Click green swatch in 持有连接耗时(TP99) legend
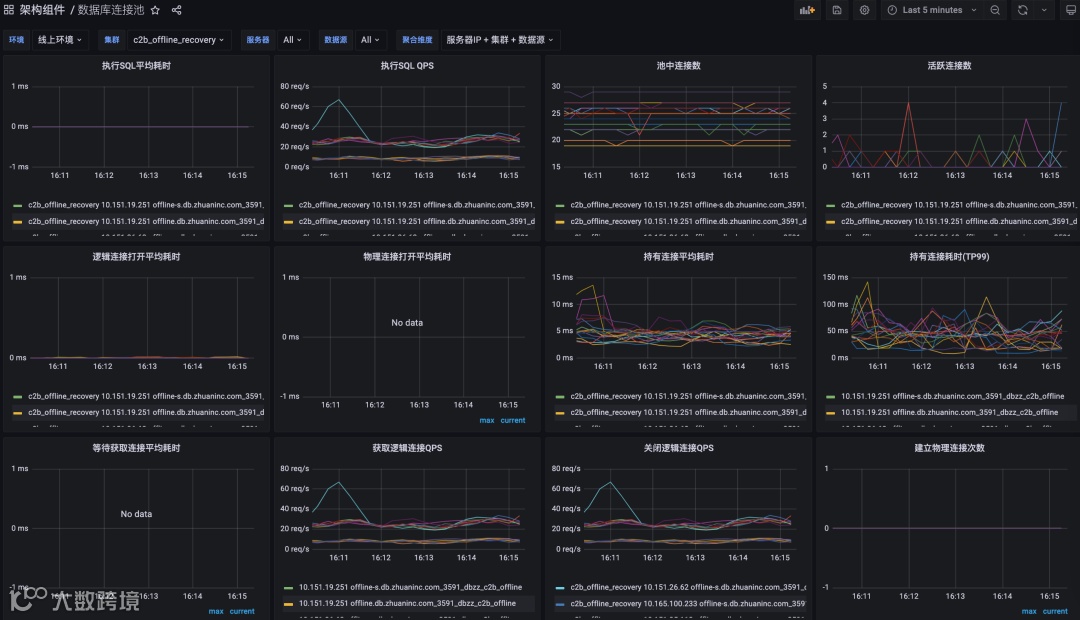 (x=831, y=397)
